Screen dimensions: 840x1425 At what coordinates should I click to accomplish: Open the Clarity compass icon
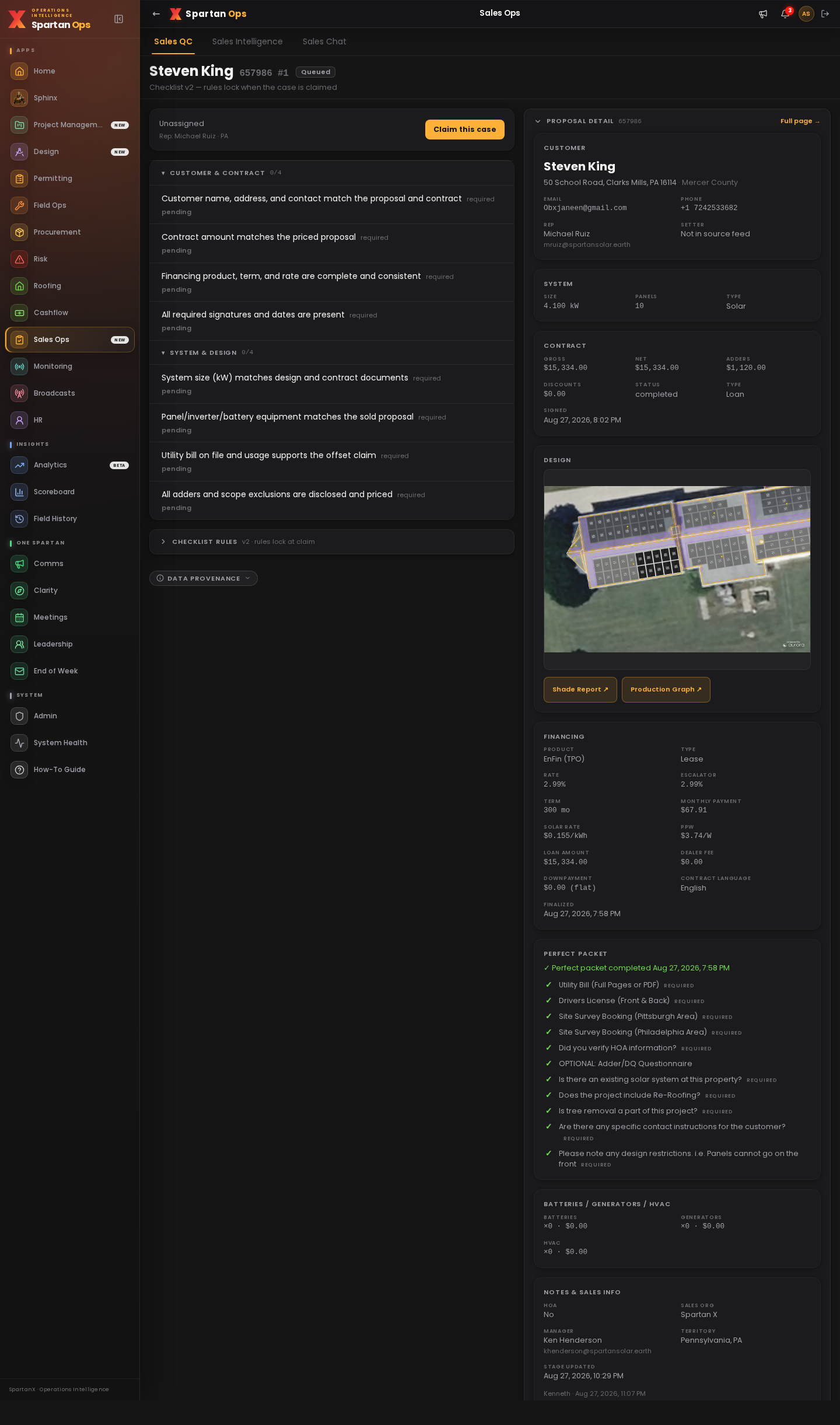[19, 591]
